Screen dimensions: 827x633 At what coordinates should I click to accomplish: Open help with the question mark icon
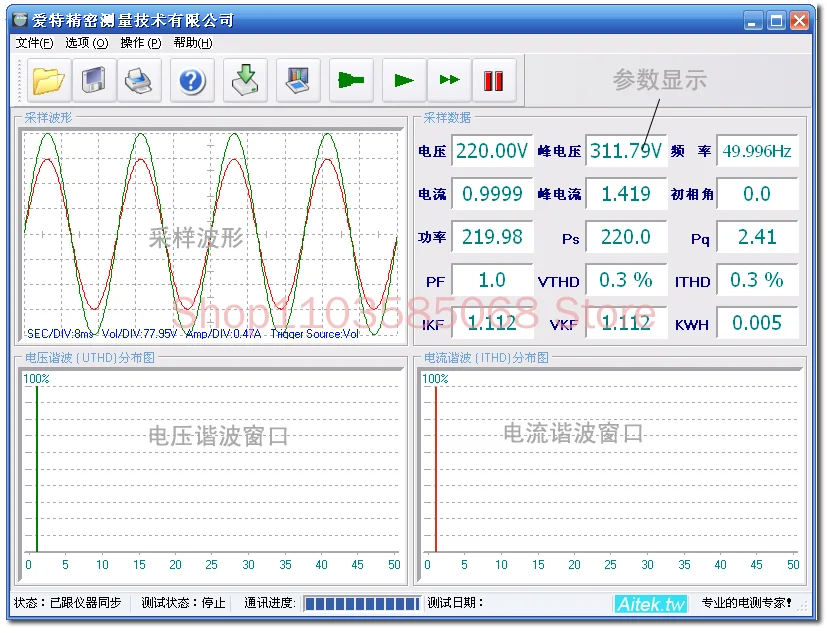[x=192, y=81]
